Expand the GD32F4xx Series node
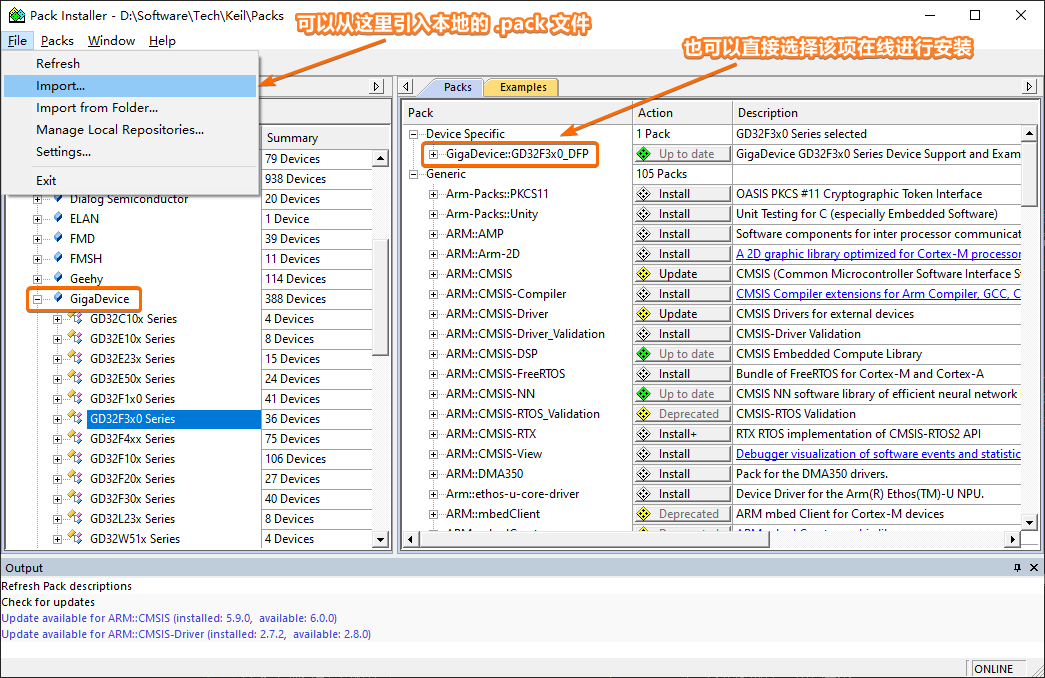1045x678 pixels. [x=57, y=439]
